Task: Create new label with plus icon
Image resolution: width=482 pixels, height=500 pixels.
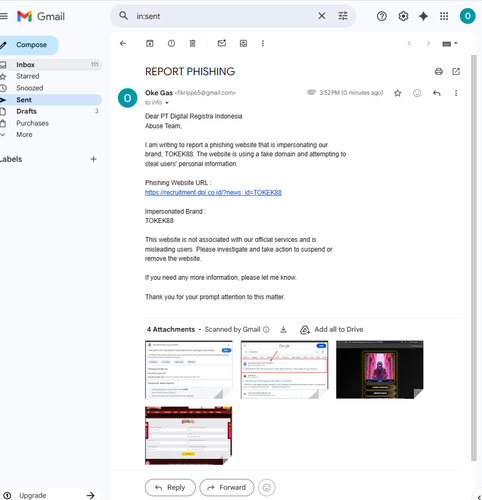Action: tap(93, 159)
